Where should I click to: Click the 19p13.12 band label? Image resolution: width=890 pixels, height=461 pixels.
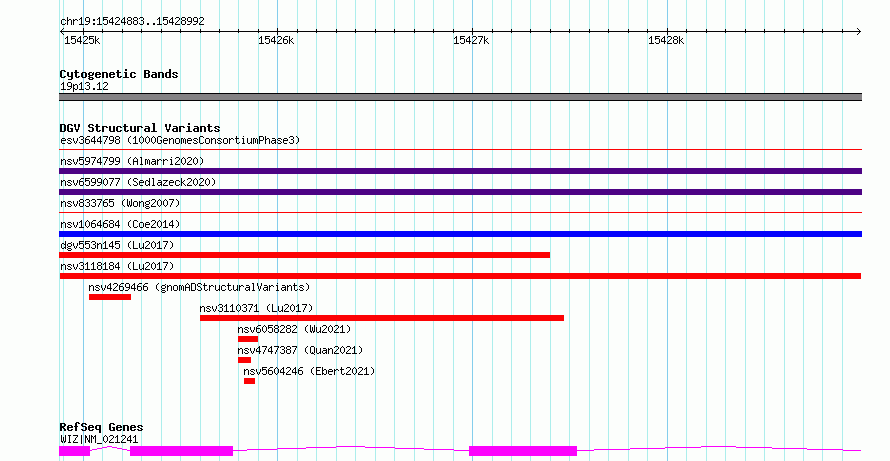tap(84, 86)
